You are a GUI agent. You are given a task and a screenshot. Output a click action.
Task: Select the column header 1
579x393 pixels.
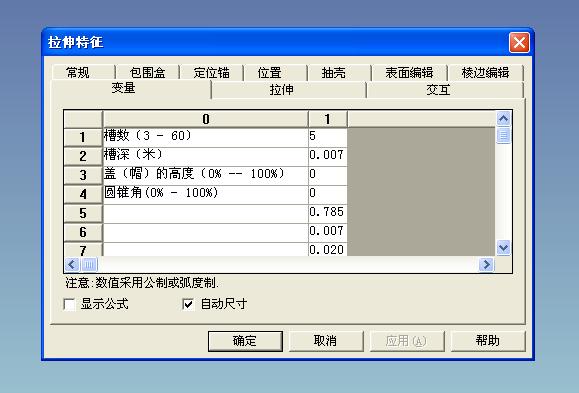(328, 119)
